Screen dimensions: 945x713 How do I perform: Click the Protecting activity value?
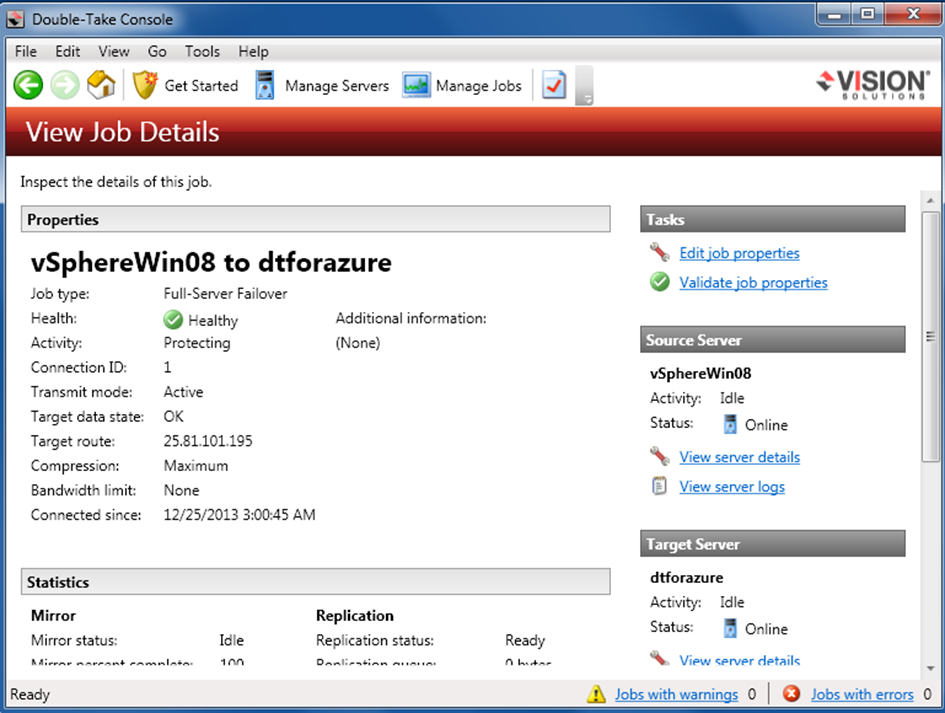point(197,343)
